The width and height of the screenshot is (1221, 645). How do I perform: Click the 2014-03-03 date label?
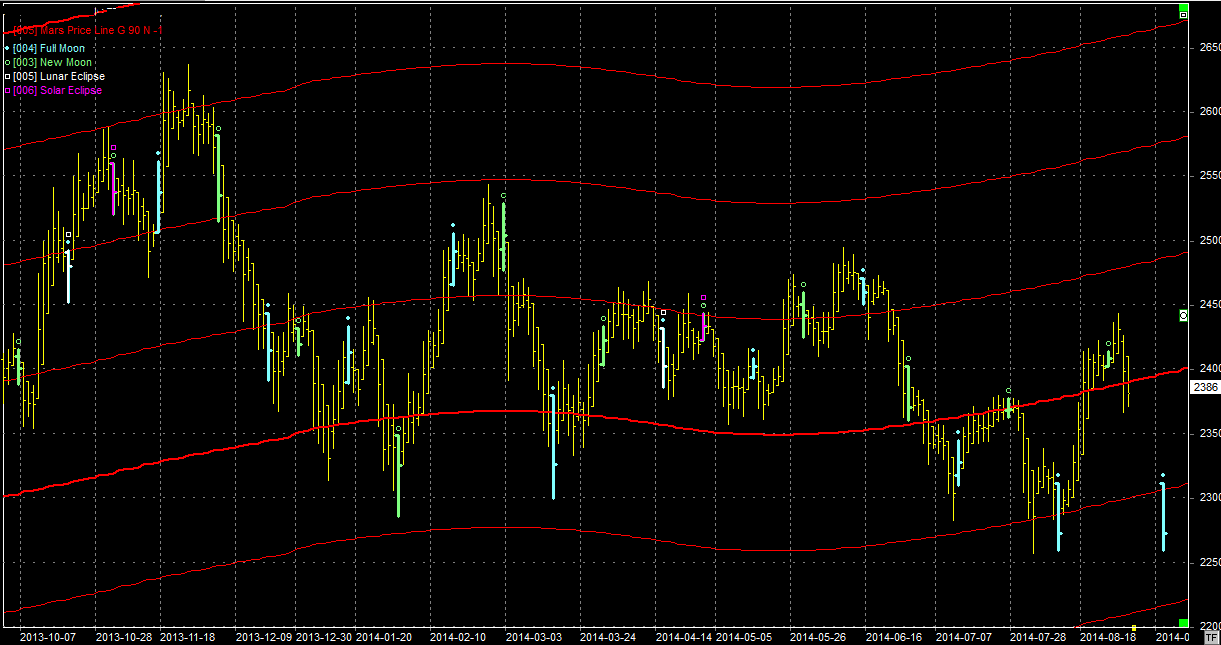click(534, 636)
